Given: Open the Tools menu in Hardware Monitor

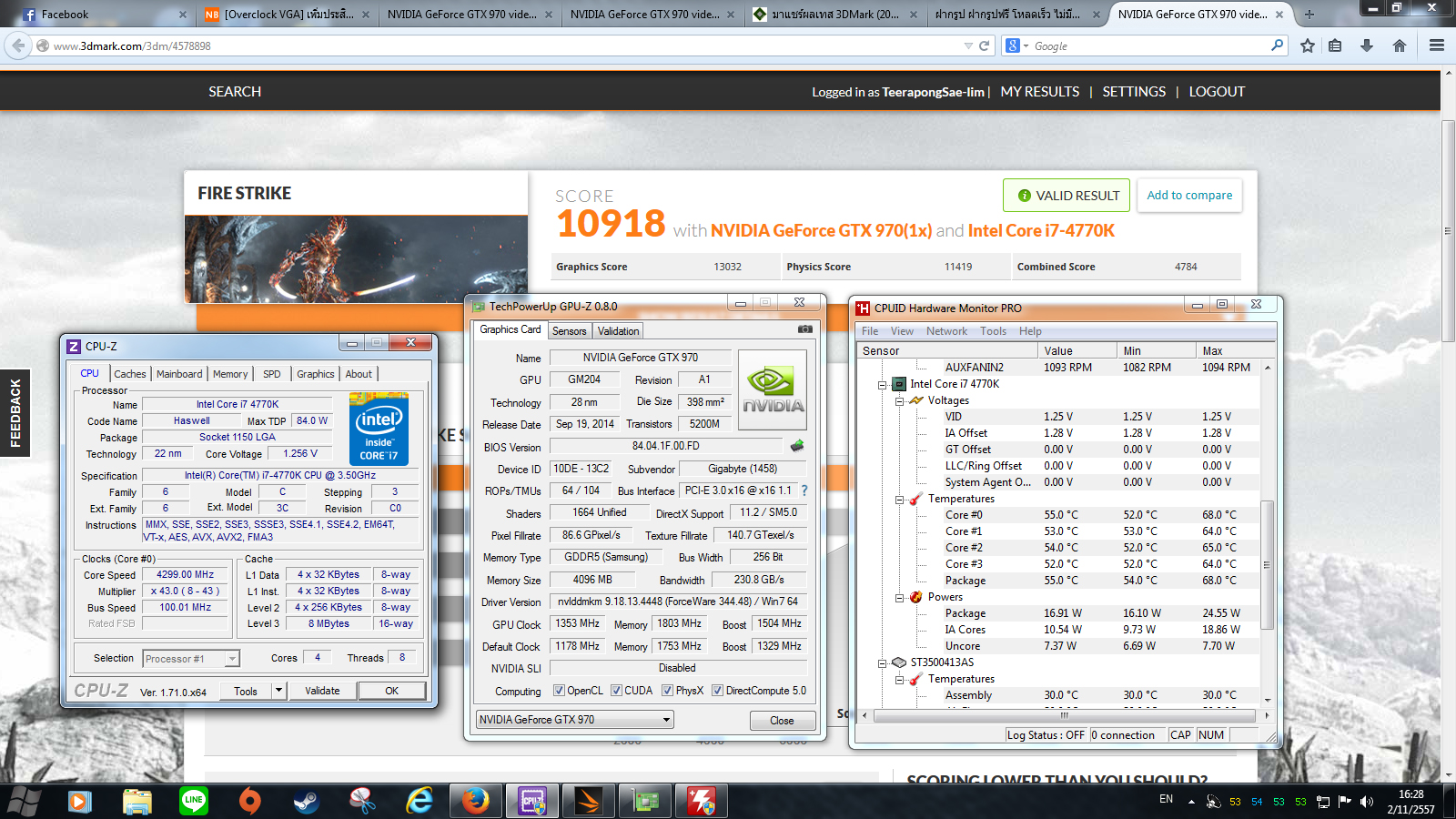Looking at the screenshot, I should (993, 331).
